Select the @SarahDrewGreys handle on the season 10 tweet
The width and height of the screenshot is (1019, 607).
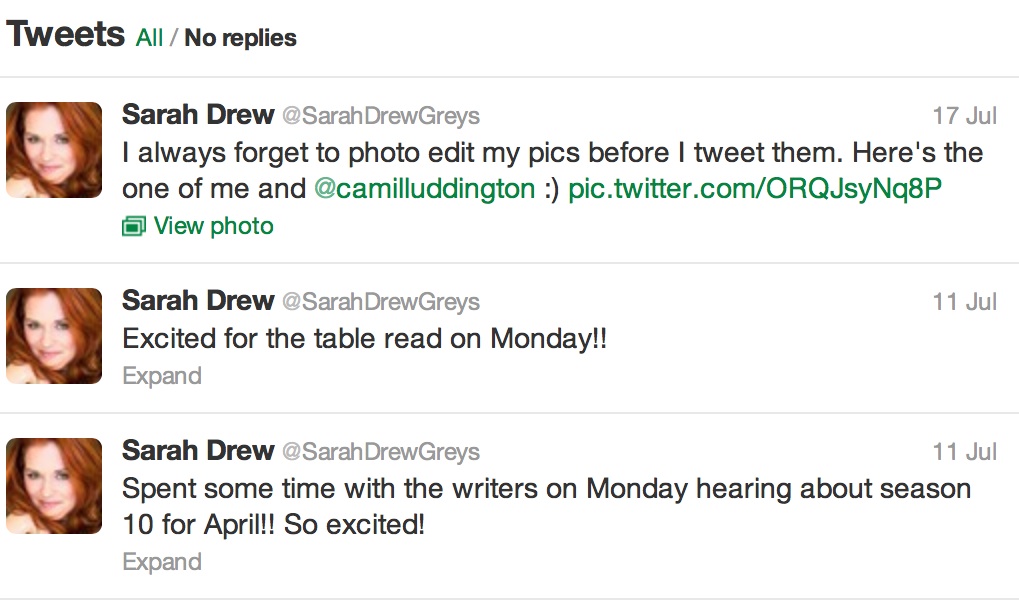coord(381,452)
